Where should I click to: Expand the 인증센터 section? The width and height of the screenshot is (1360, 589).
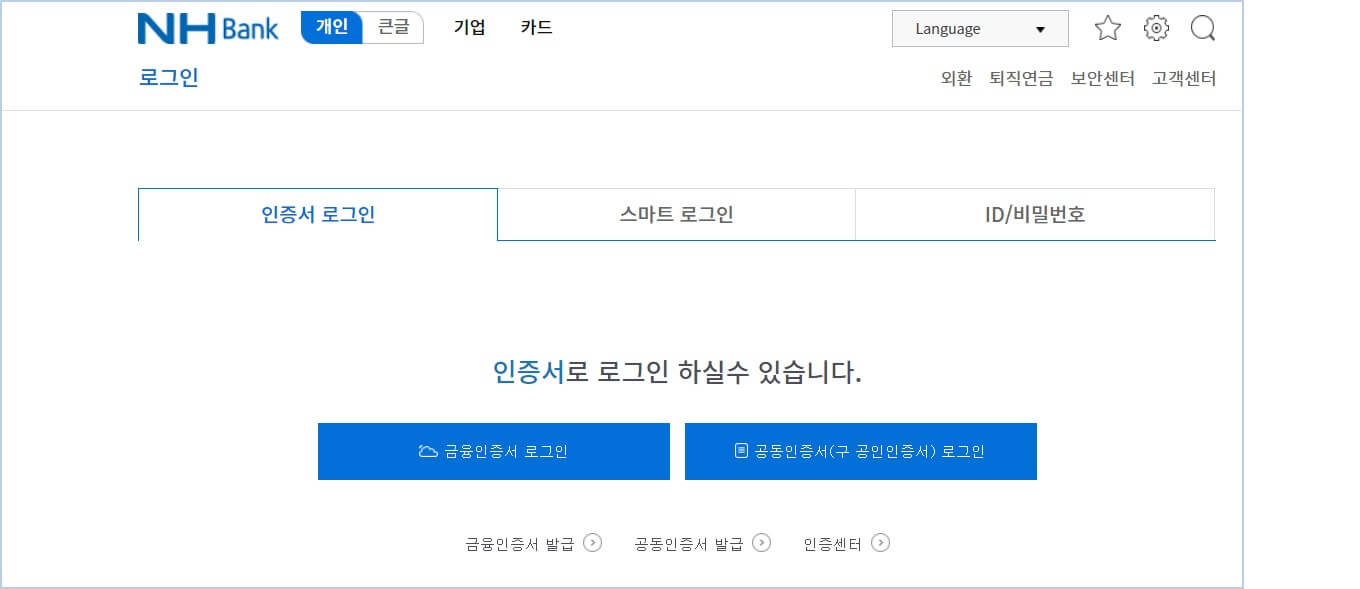[845, 543]
